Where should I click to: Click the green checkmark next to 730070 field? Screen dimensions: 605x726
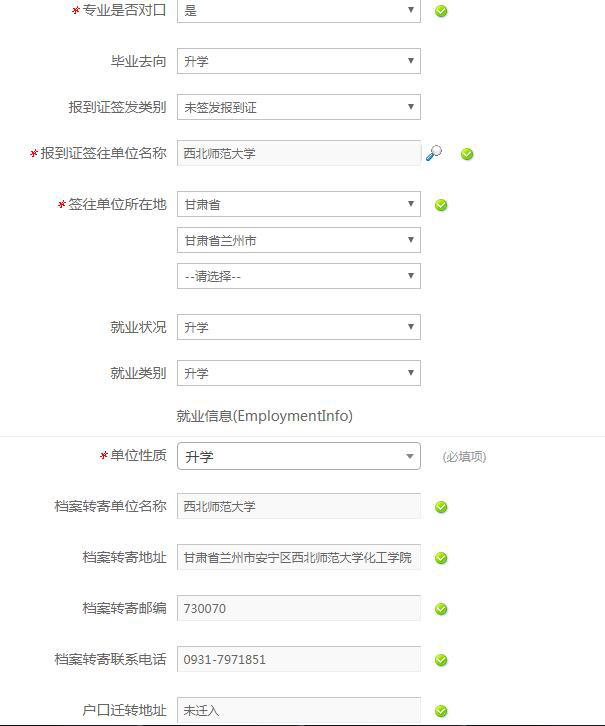pos(441,609)
